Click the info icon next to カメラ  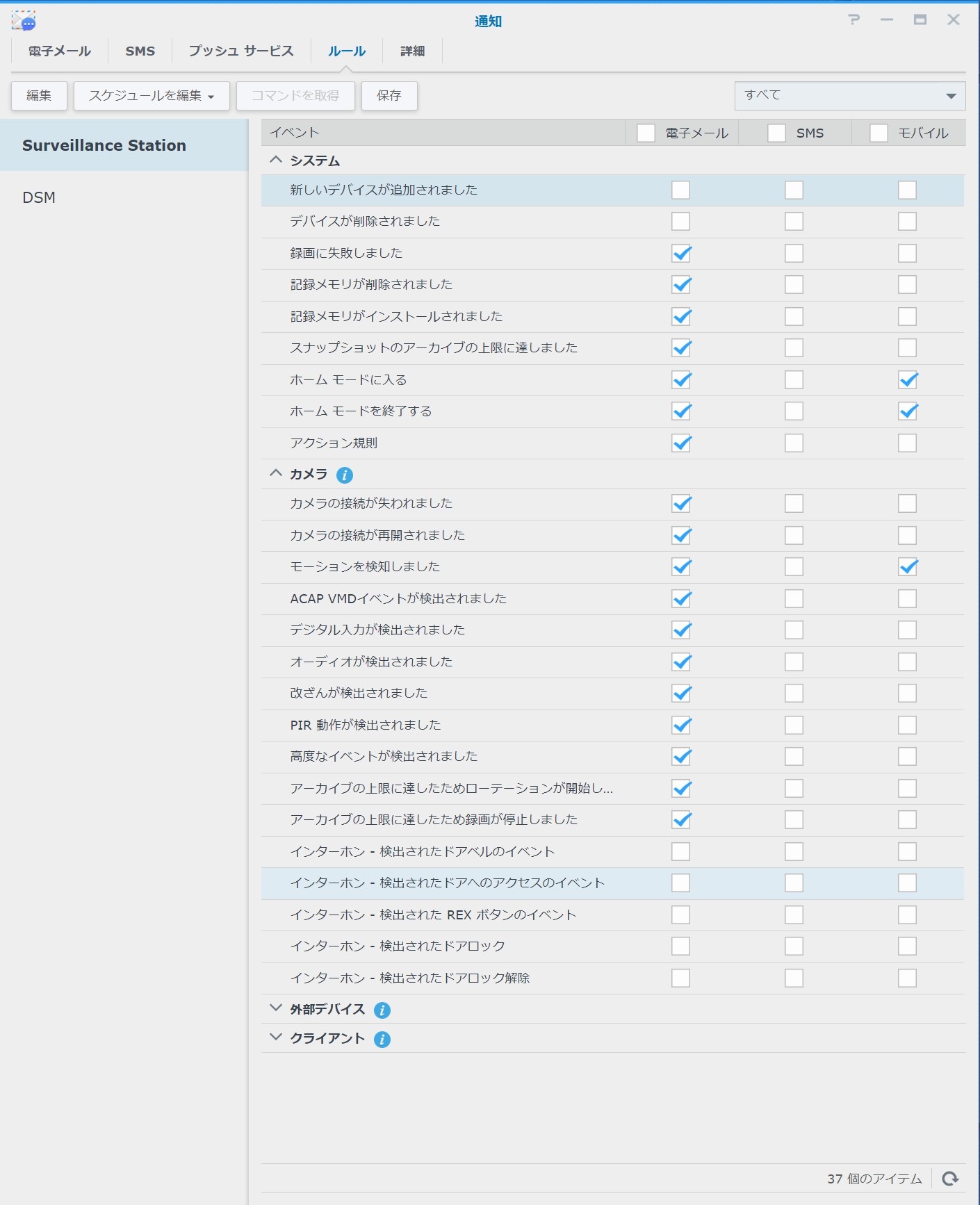[x=344, y=475]
